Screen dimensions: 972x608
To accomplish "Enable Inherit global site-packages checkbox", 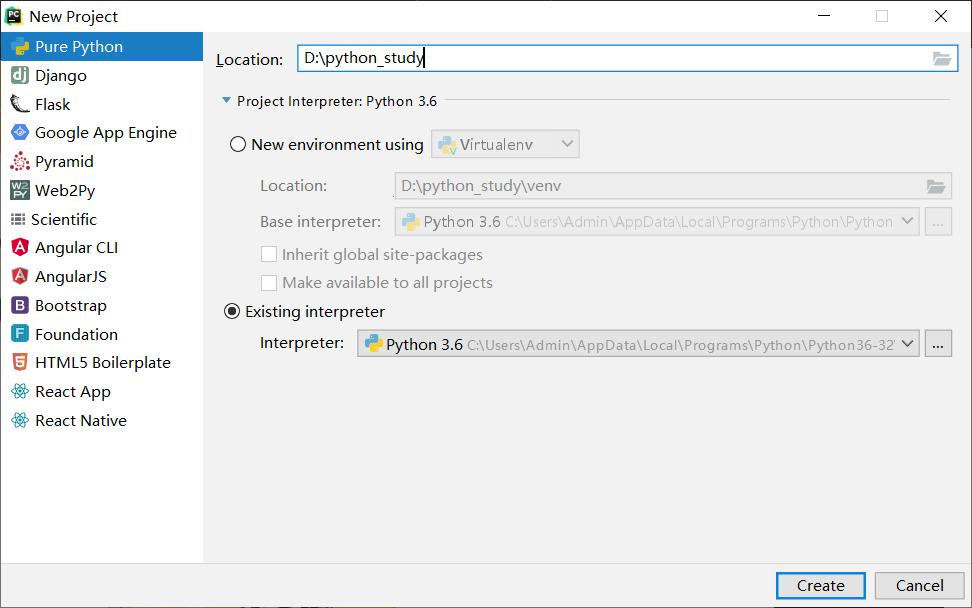I will [x=269, y=255].
